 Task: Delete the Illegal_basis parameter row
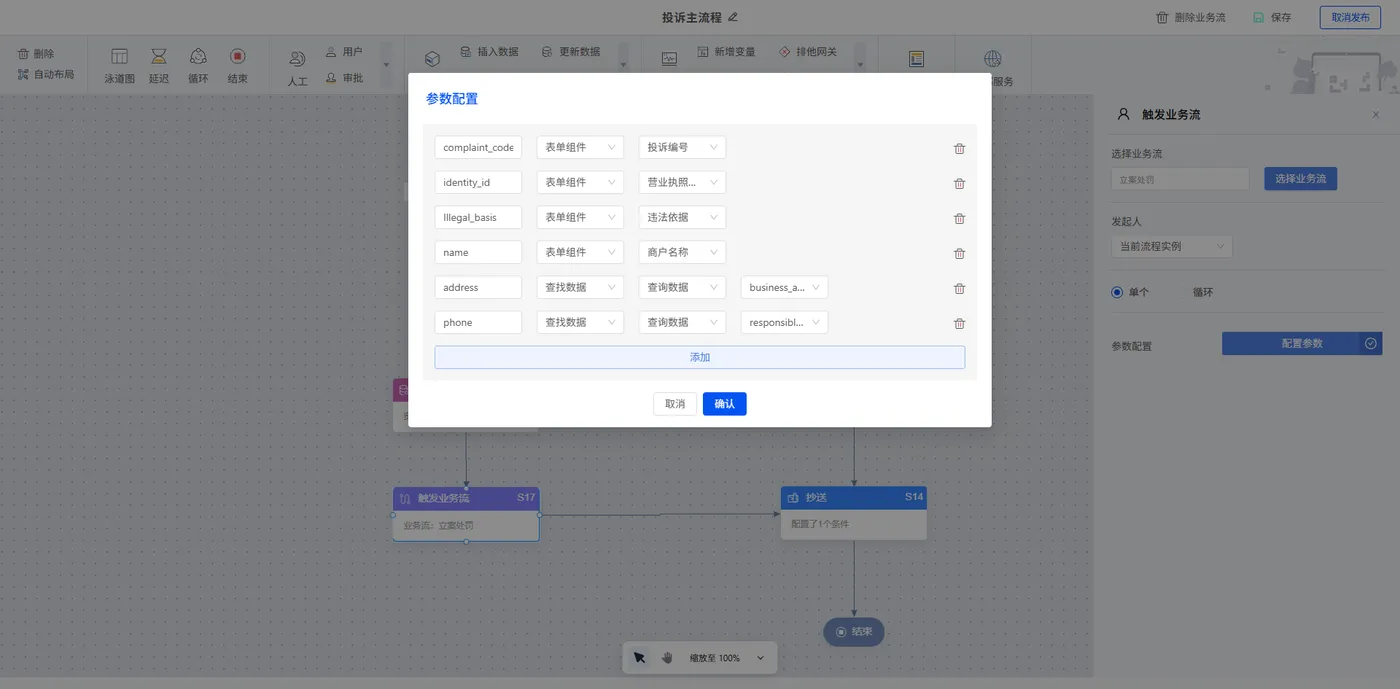(x=959, y=218)
